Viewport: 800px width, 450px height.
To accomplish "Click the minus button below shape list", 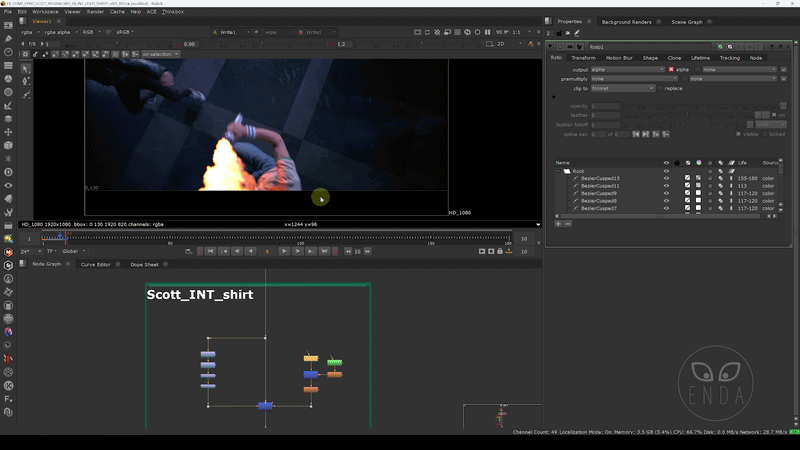I will point(568,223).
